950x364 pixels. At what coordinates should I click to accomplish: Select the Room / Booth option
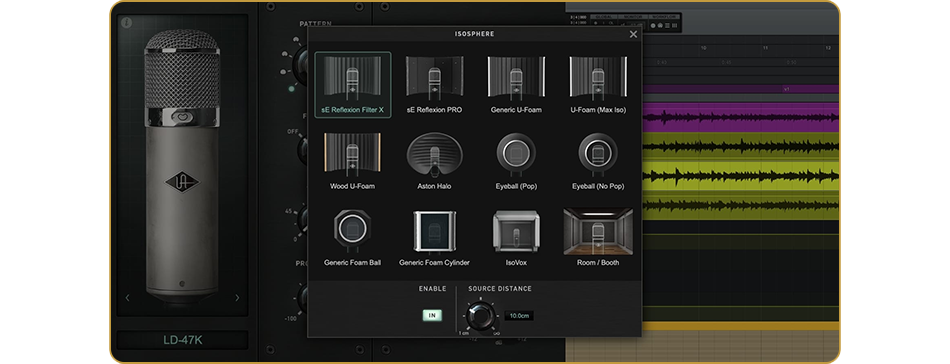point(598,237)
